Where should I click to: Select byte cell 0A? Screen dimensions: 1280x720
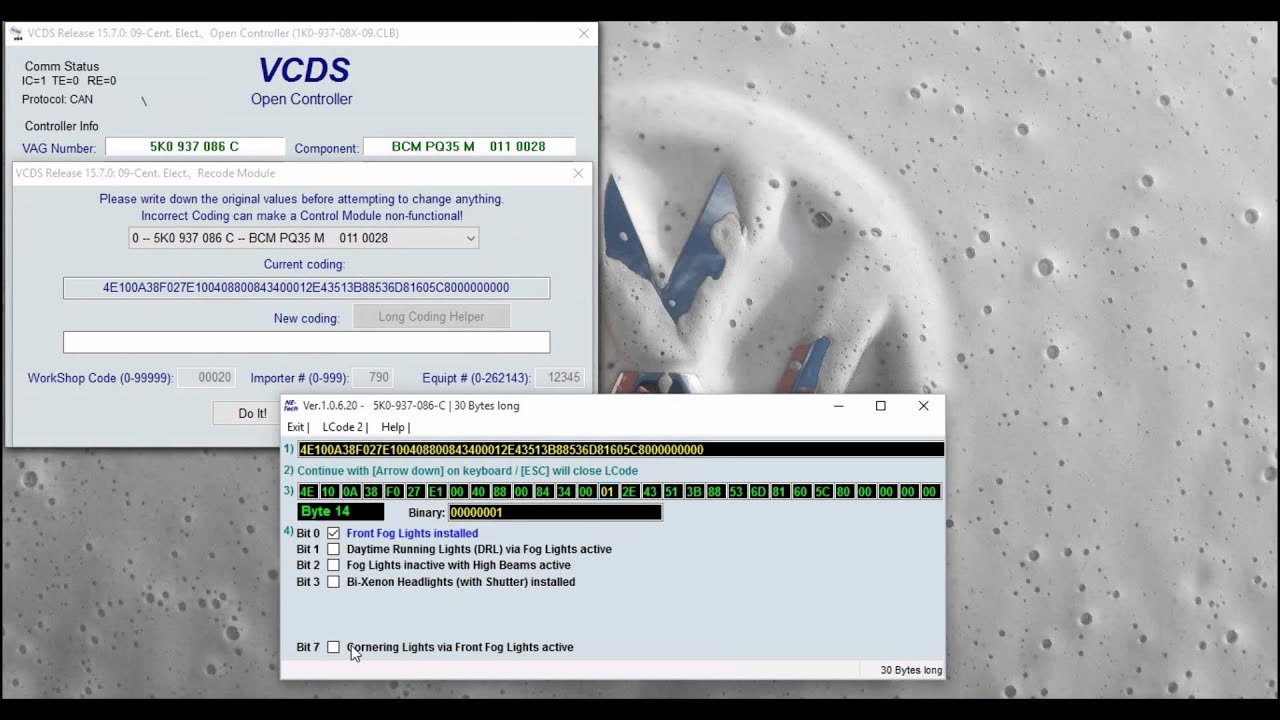(351, 491)
